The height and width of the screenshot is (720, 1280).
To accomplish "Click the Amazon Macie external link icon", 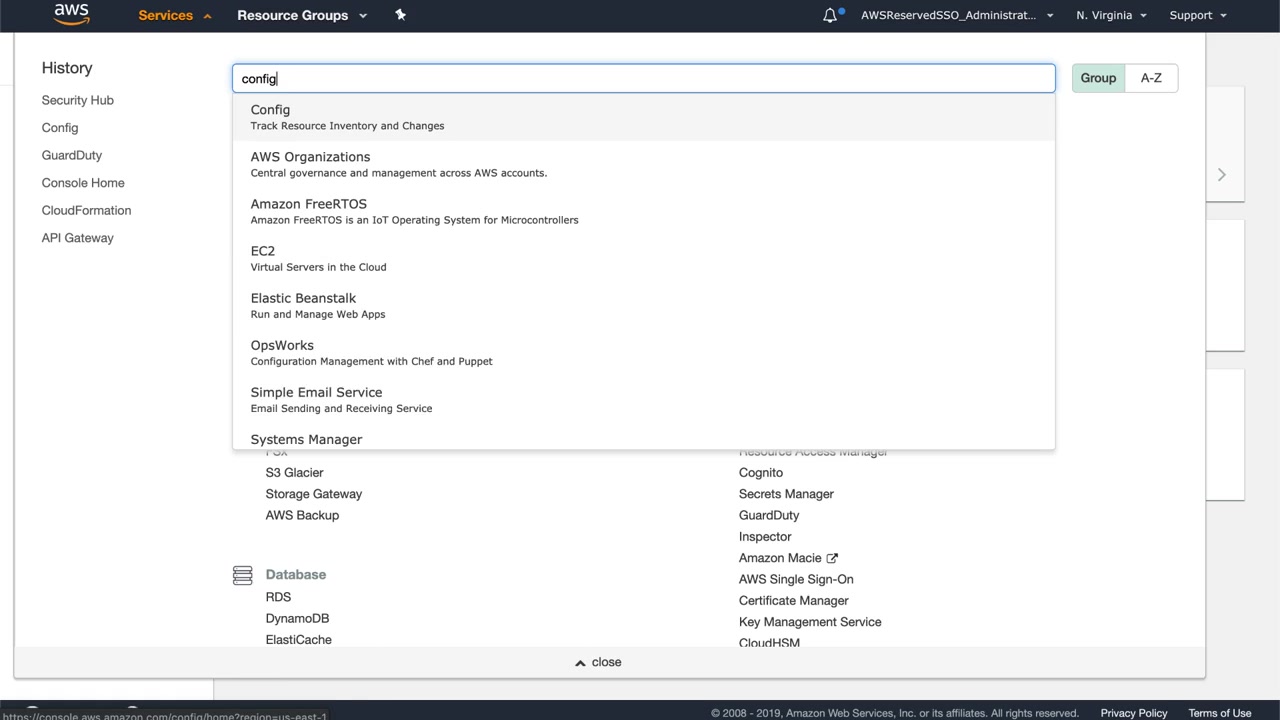I will tap(832, 558).
